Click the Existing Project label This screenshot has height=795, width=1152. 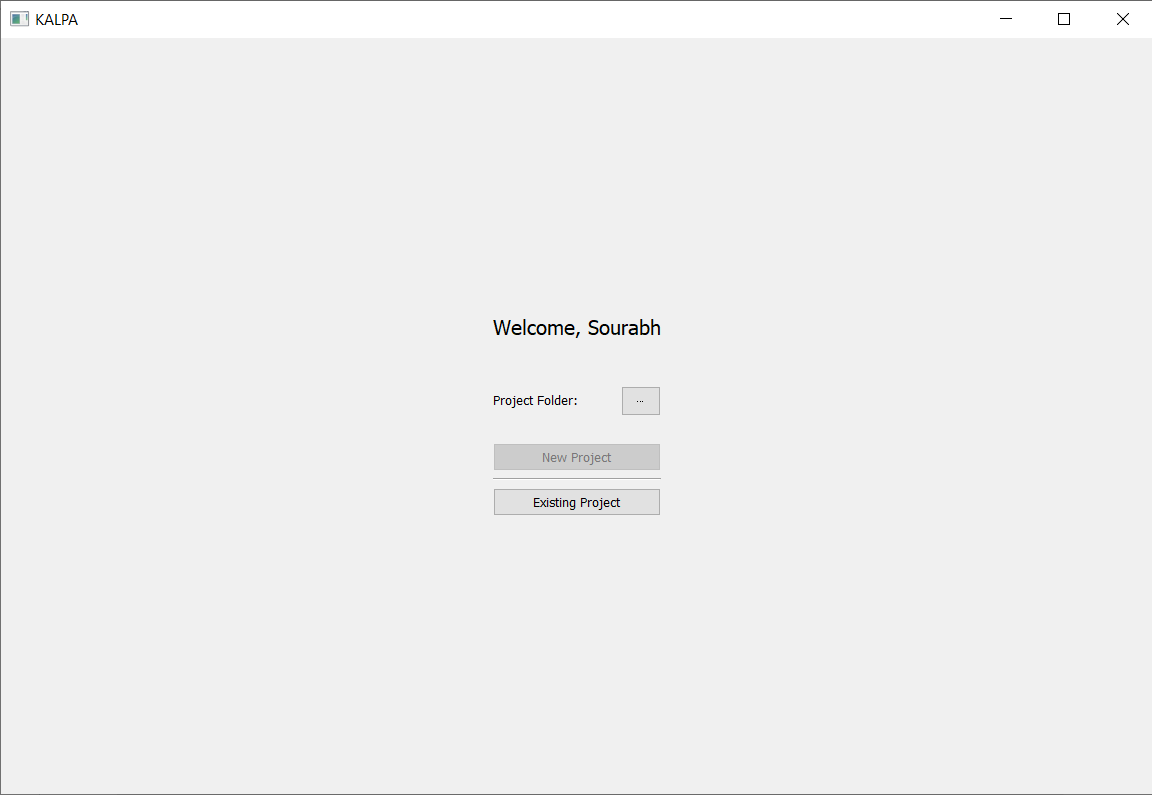pyautogui.click(x=576, y=501)
